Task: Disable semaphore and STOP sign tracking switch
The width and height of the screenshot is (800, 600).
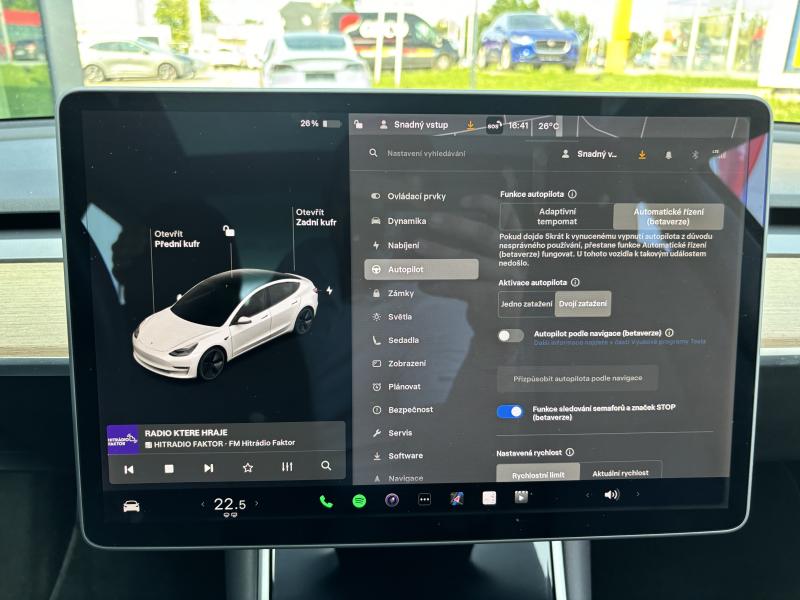Action: click(x=510, y=411)
